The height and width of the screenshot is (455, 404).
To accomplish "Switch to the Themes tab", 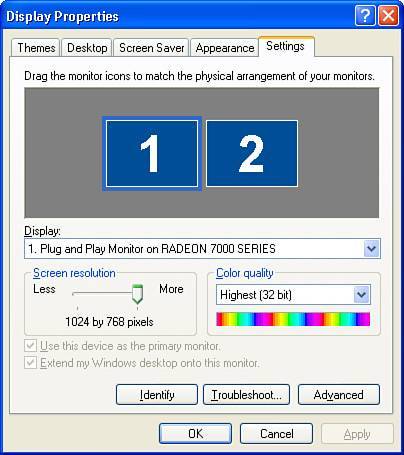I will point(36,48).
